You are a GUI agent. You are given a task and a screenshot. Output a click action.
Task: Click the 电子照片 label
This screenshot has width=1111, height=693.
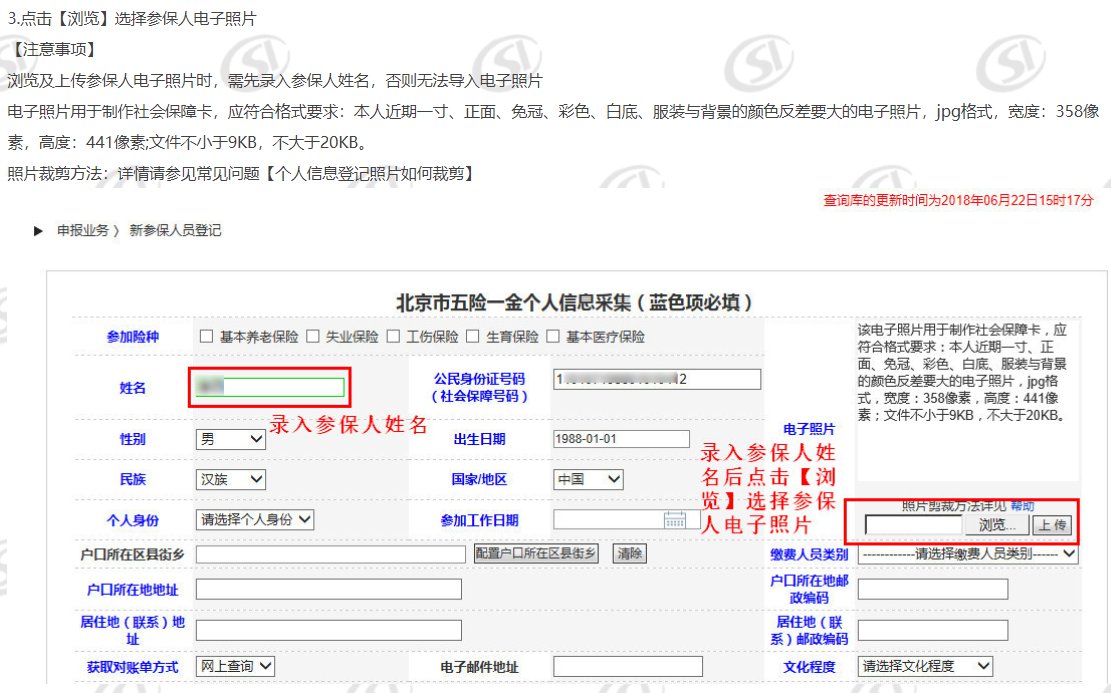(x=808, y=429)
